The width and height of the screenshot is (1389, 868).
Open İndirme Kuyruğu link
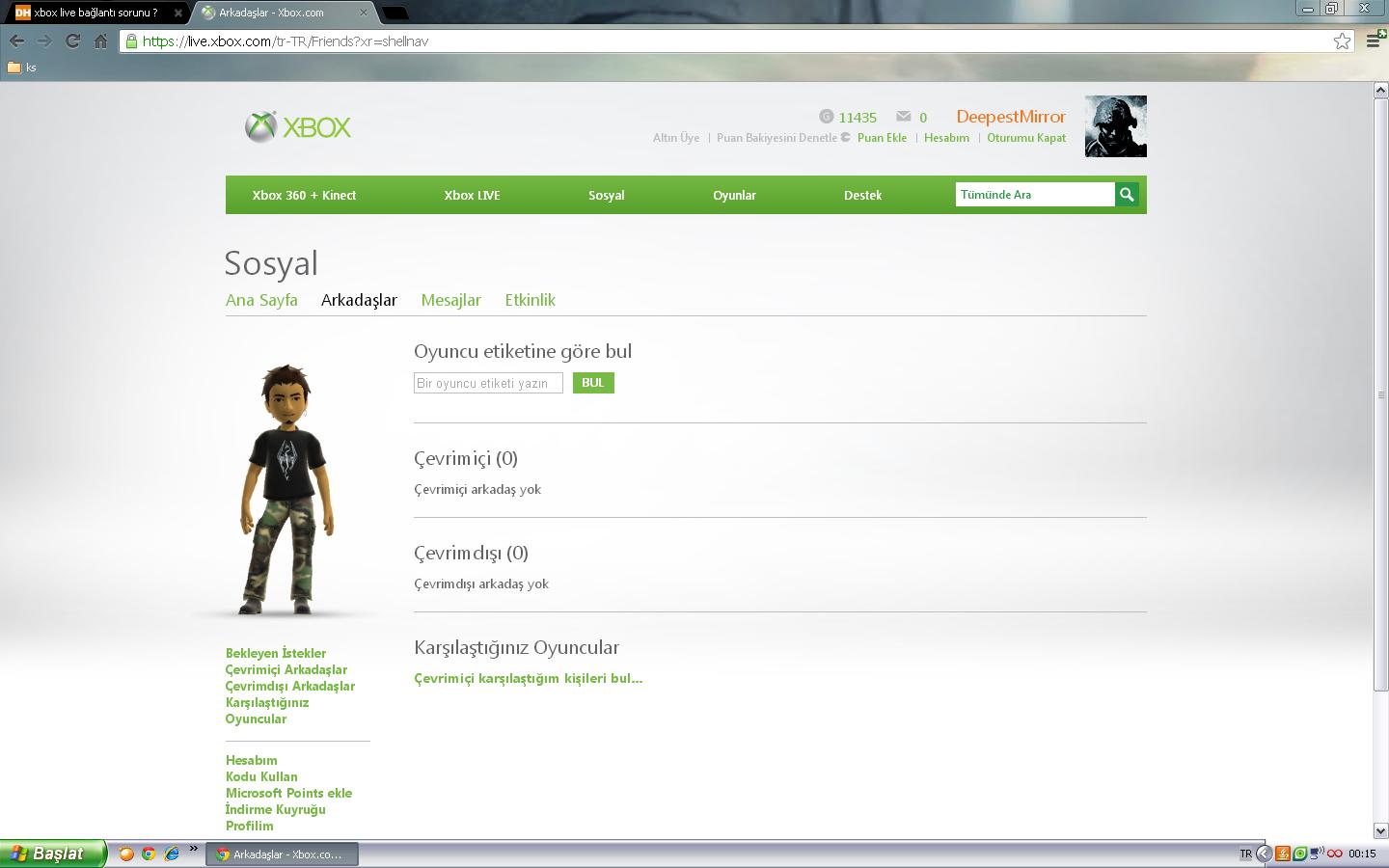coord(276,809)
